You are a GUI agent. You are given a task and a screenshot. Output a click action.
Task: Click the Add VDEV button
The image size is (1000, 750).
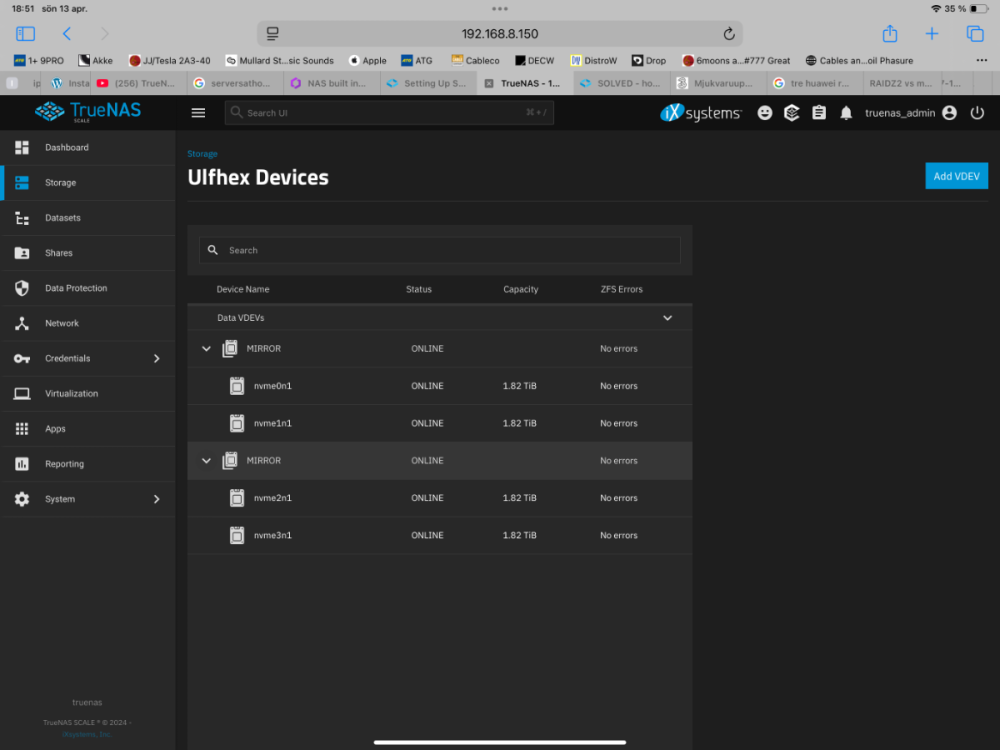956,176
